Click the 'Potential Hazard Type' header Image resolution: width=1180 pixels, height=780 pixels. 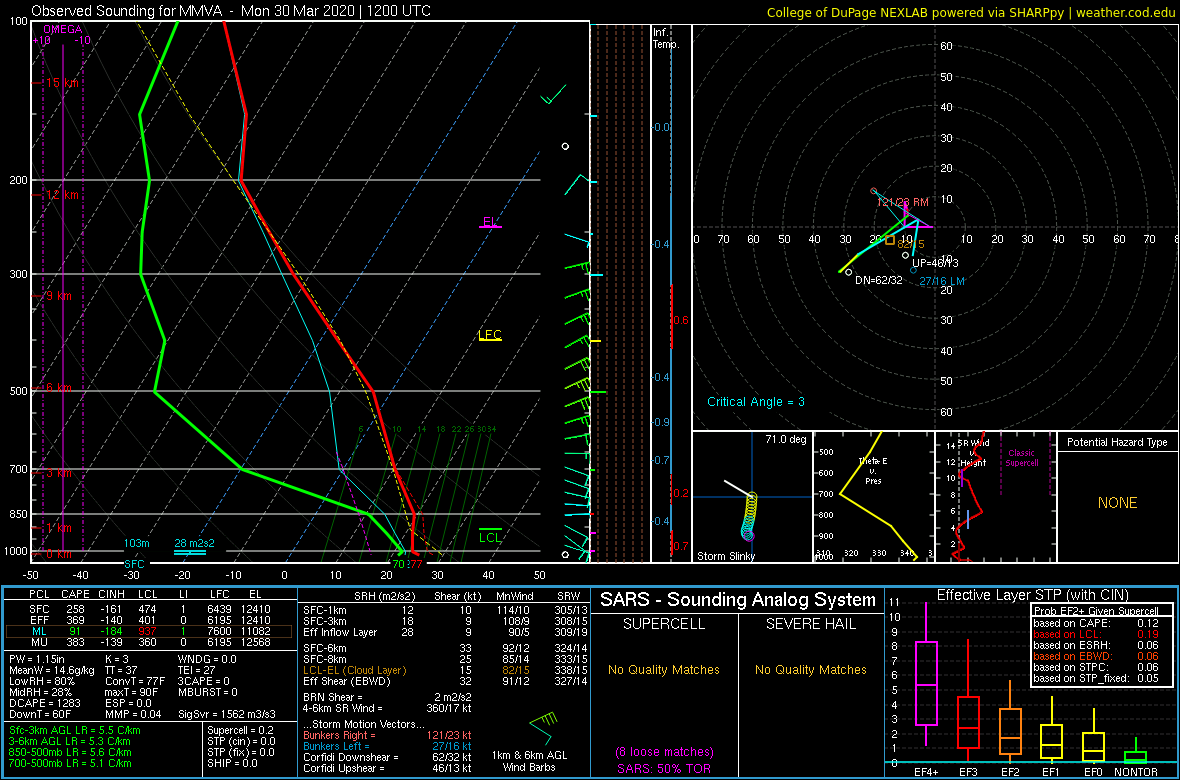(x=1118, y=443)
